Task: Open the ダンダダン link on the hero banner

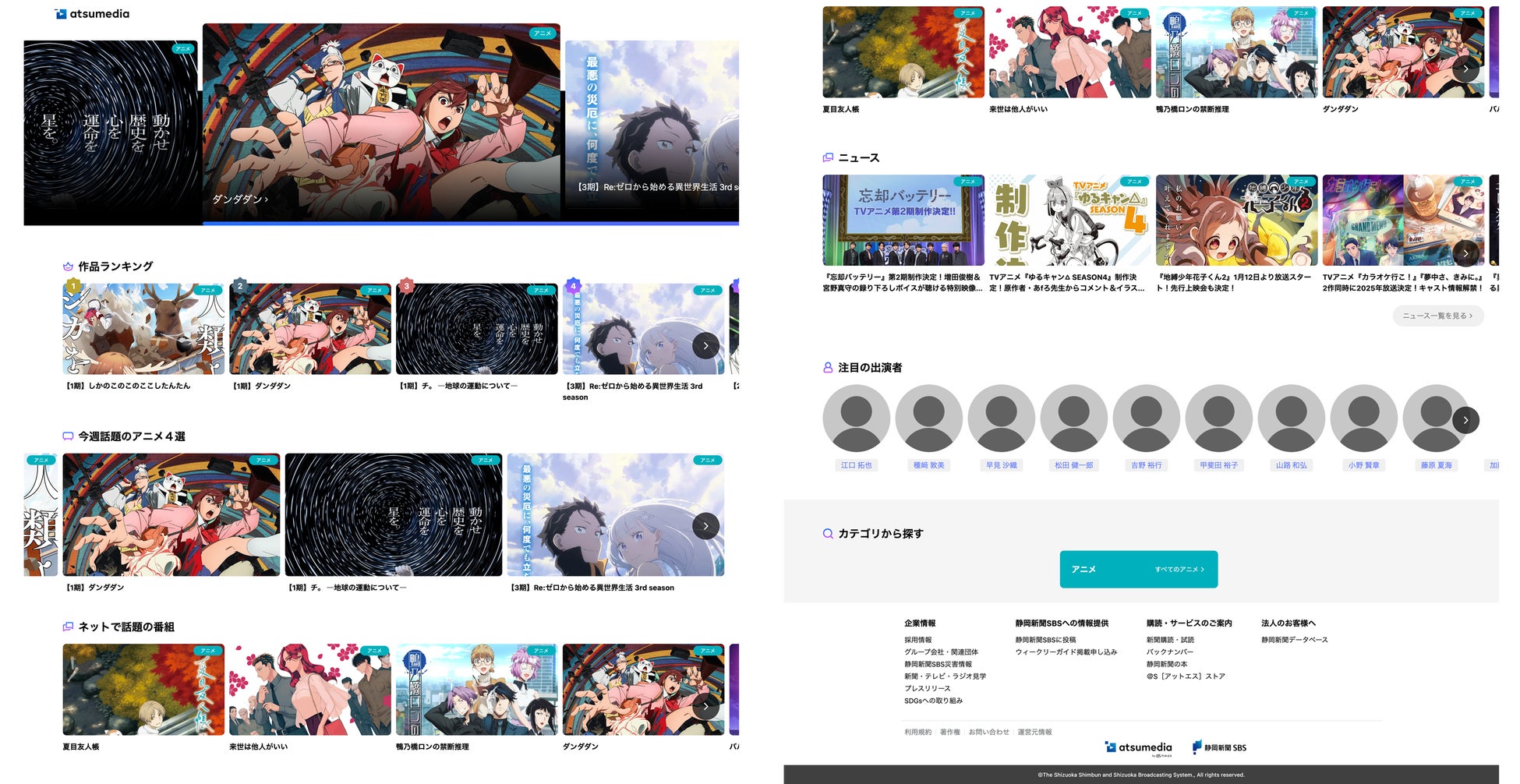Action: pyautogui.click(x=240, y=200)
